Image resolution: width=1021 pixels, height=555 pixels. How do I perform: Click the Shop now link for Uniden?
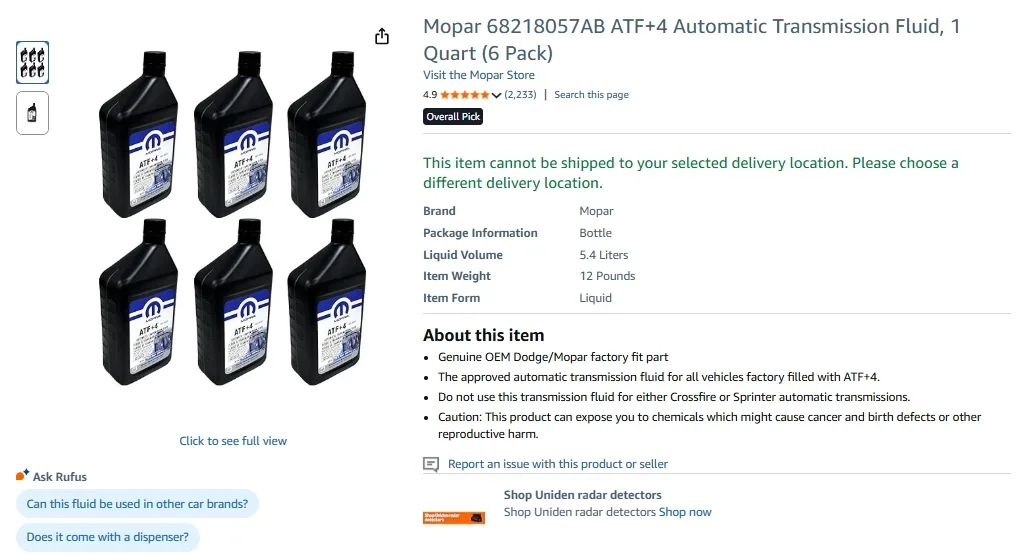tap(685, 512)
